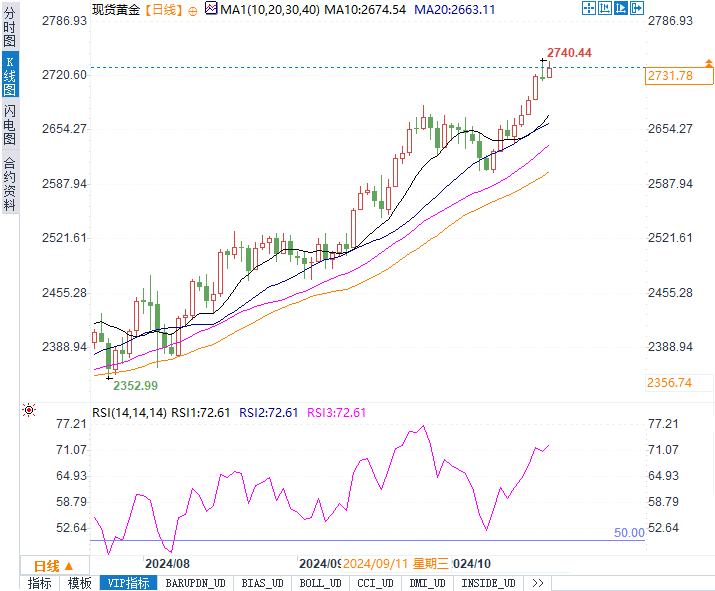Open the 指标 tab at bottom
Image resolution: width=715 pixels, height=591 pixels.
coord(40,583)
